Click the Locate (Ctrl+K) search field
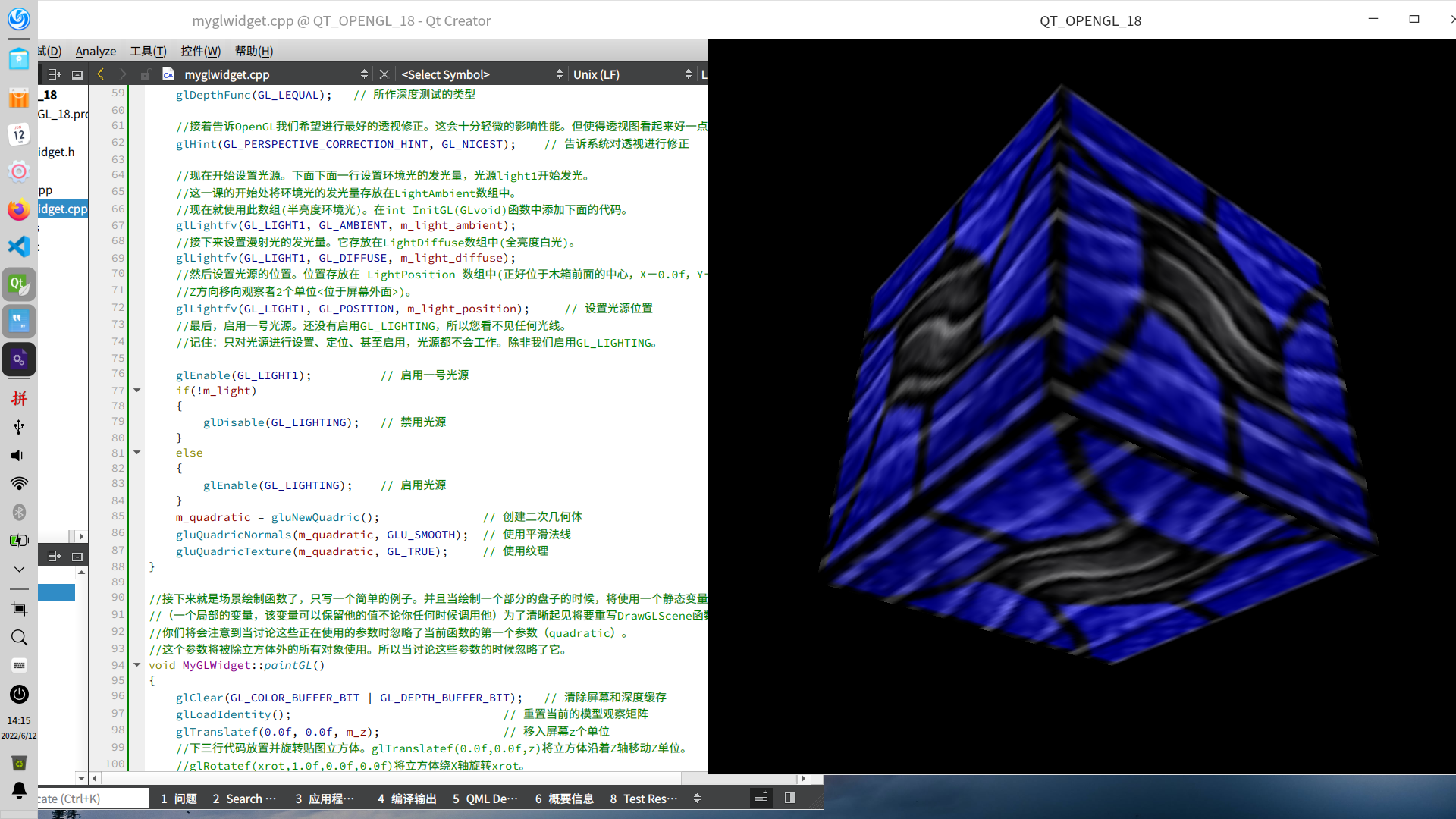The width and height of the screenshot is (1456, 819). (91, 799)
